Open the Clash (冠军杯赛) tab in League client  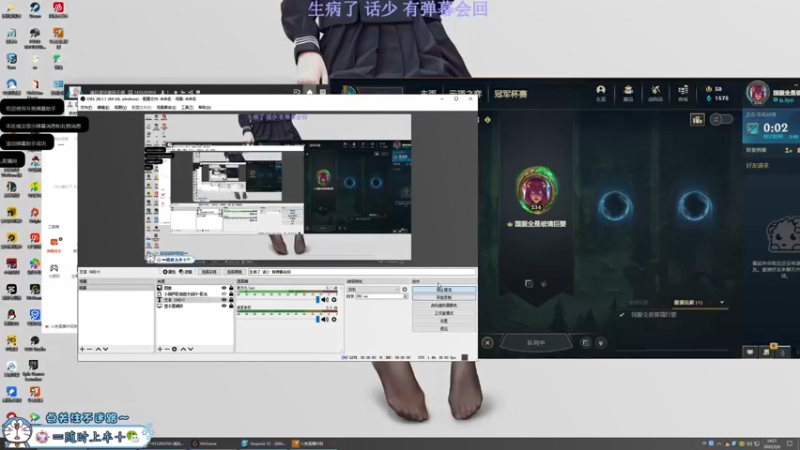coord(510,94)
